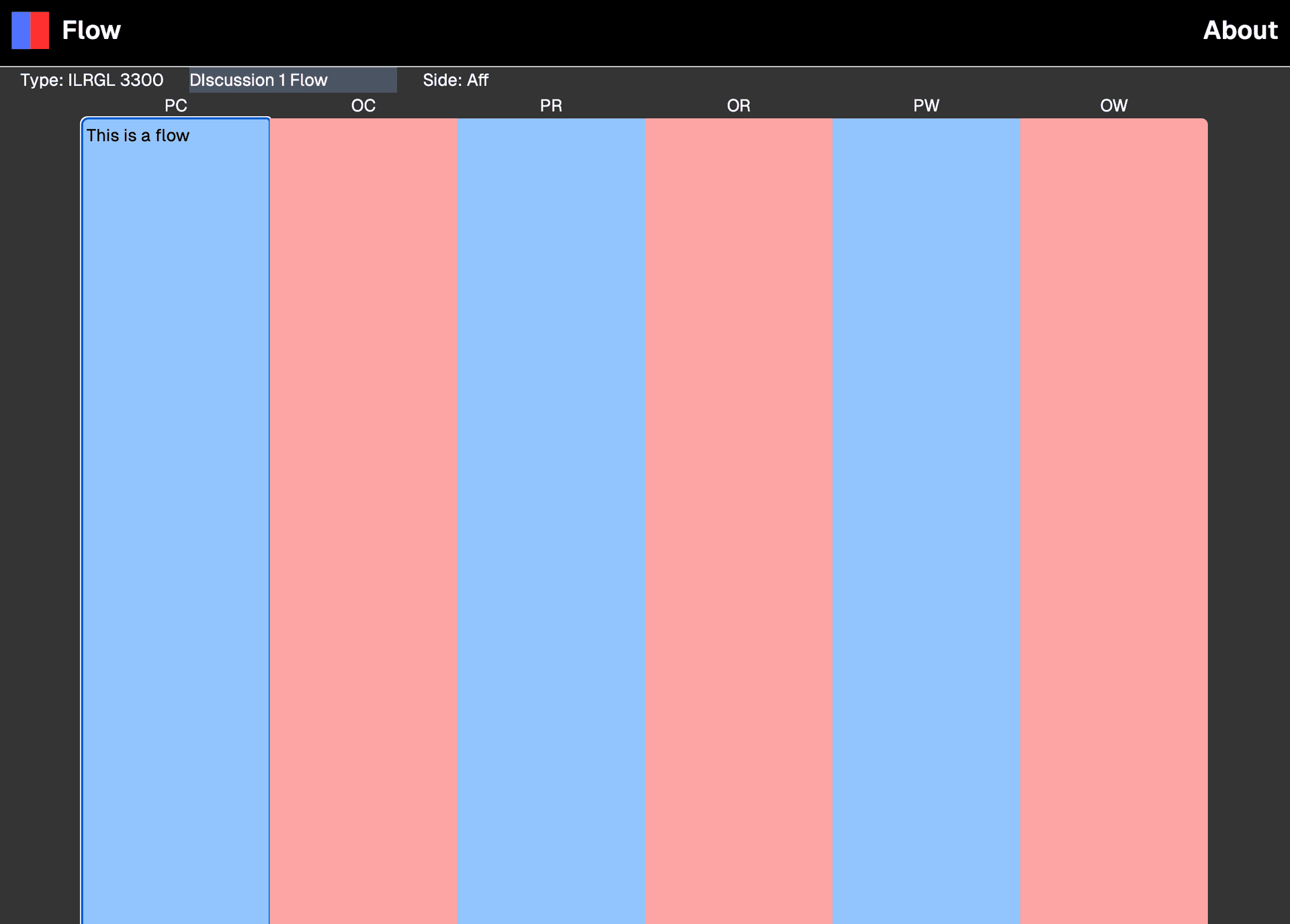Select the PC column header
The width and height of the screenshot is (1290, 924).
coord(175,105)
